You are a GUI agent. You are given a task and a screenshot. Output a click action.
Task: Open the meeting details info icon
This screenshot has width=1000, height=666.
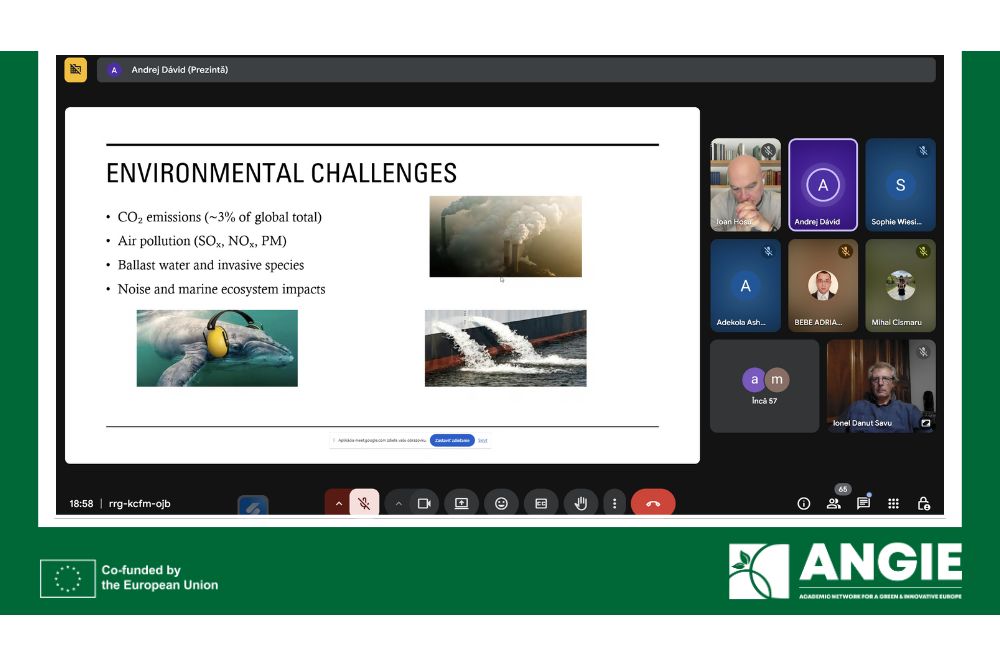[803, 504]
